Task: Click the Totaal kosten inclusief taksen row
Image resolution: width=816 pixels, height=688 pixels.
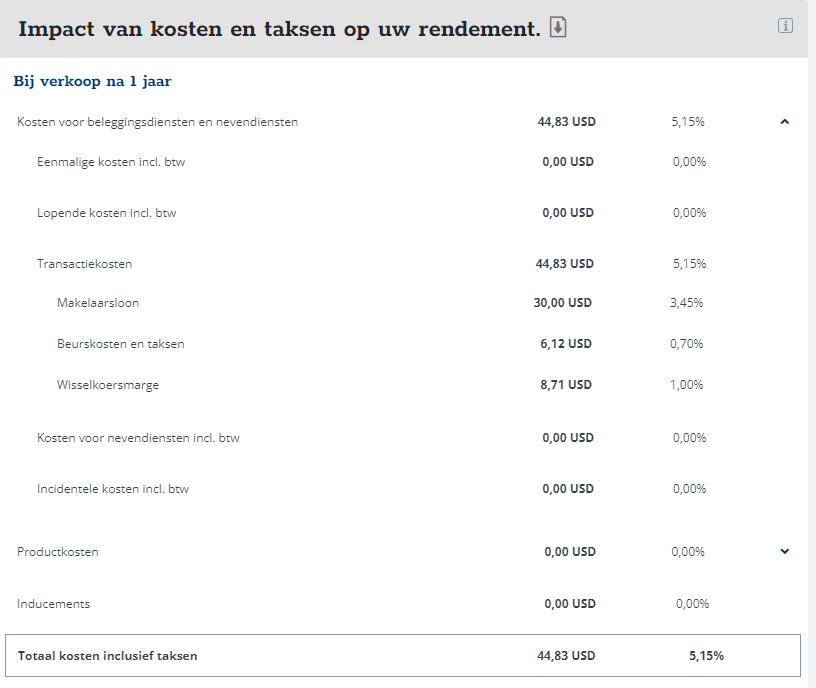Action: point(403,656)
